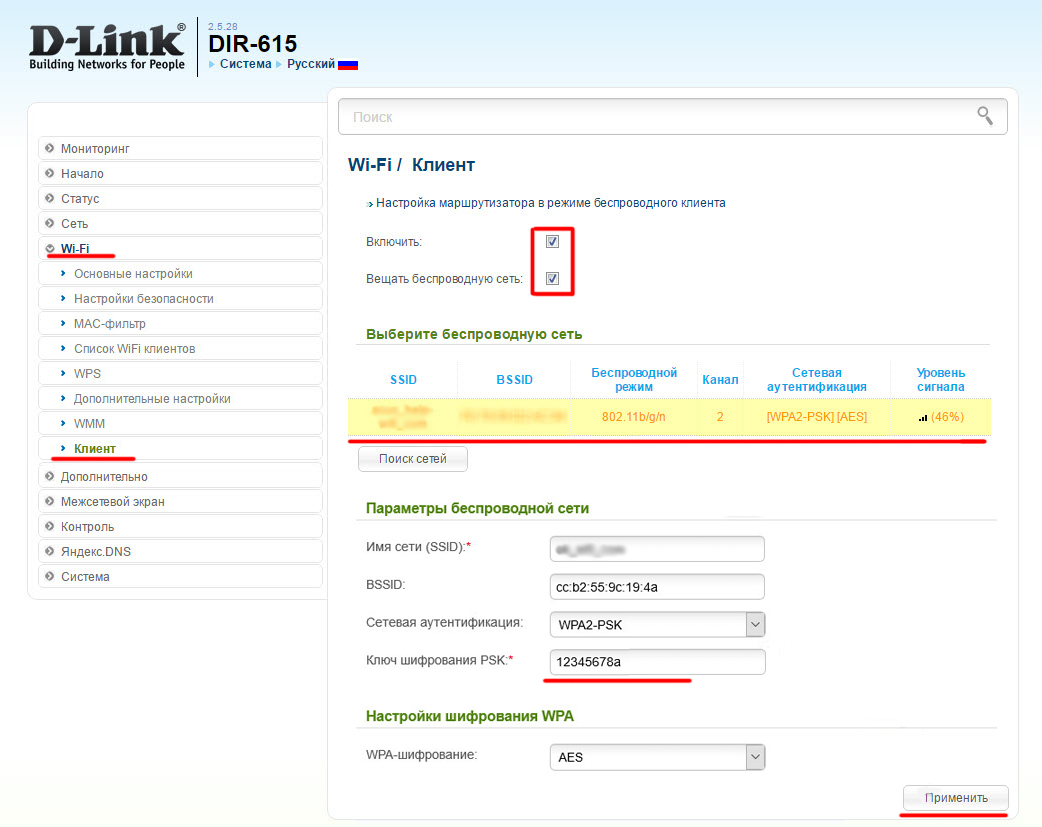This screenshot has height=827, width=1042.
Task: Click the Wi-Fi breadcrumb link in heading
Action: [369, 165]
